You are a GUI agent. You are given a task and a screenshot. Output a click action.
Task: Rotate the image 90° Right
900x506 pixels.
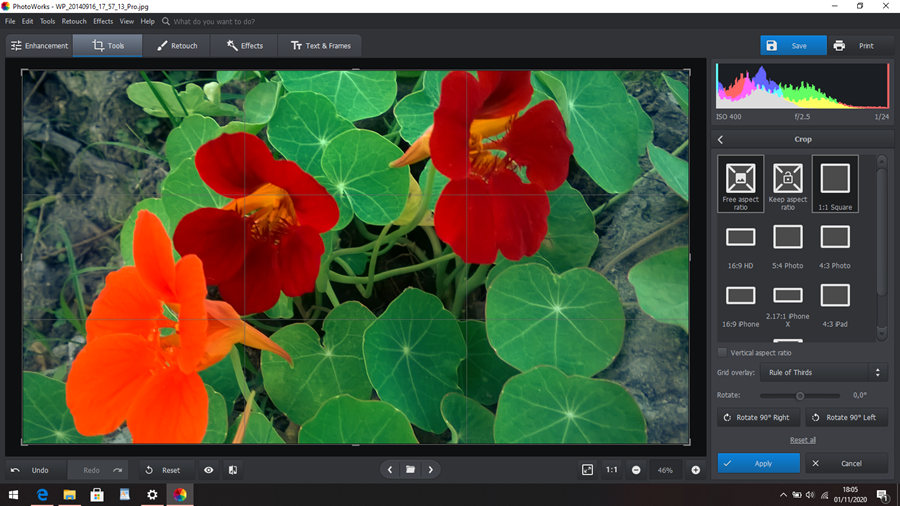click(758, 417)
